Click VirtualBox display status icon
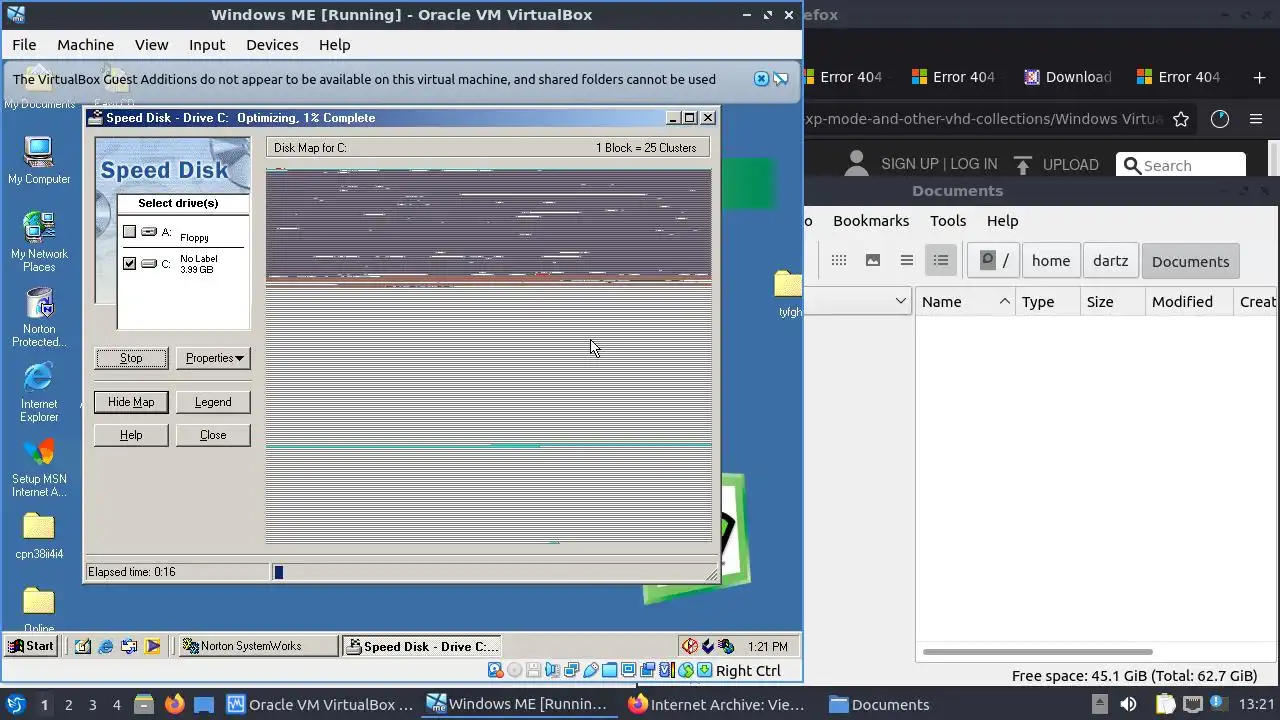1280x720 pixels. [628, 671]
